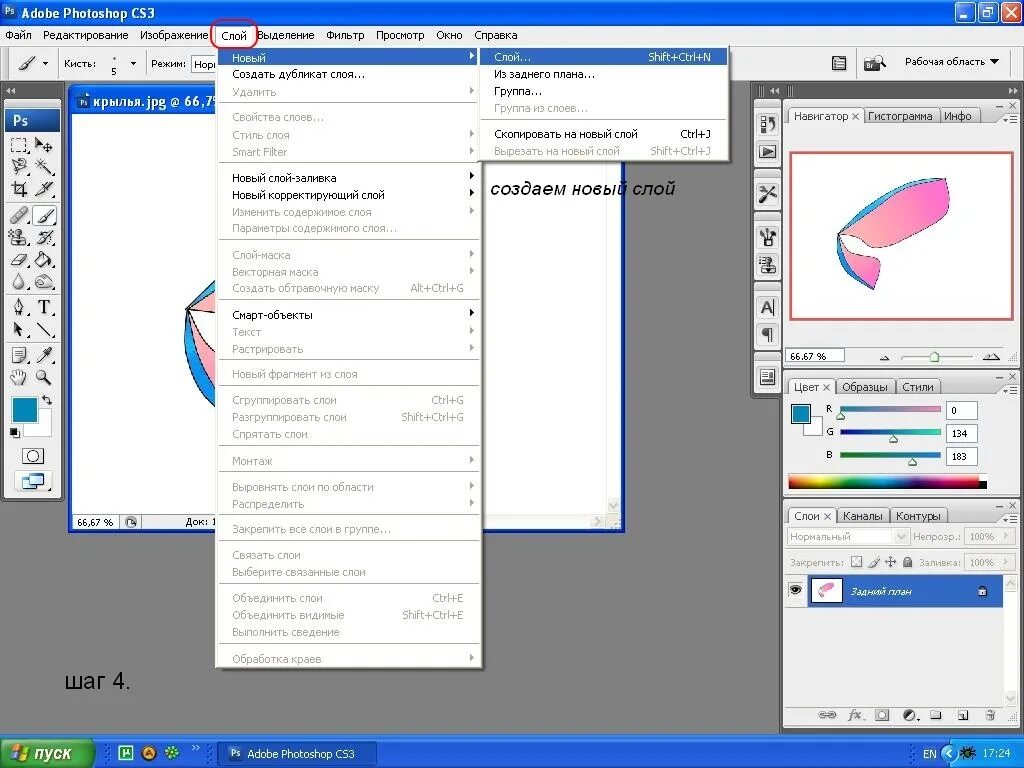Viewport: 1024px width, 768px height.
Task: Select the Rectangular Marquee tool
Action: pos(20,145)
